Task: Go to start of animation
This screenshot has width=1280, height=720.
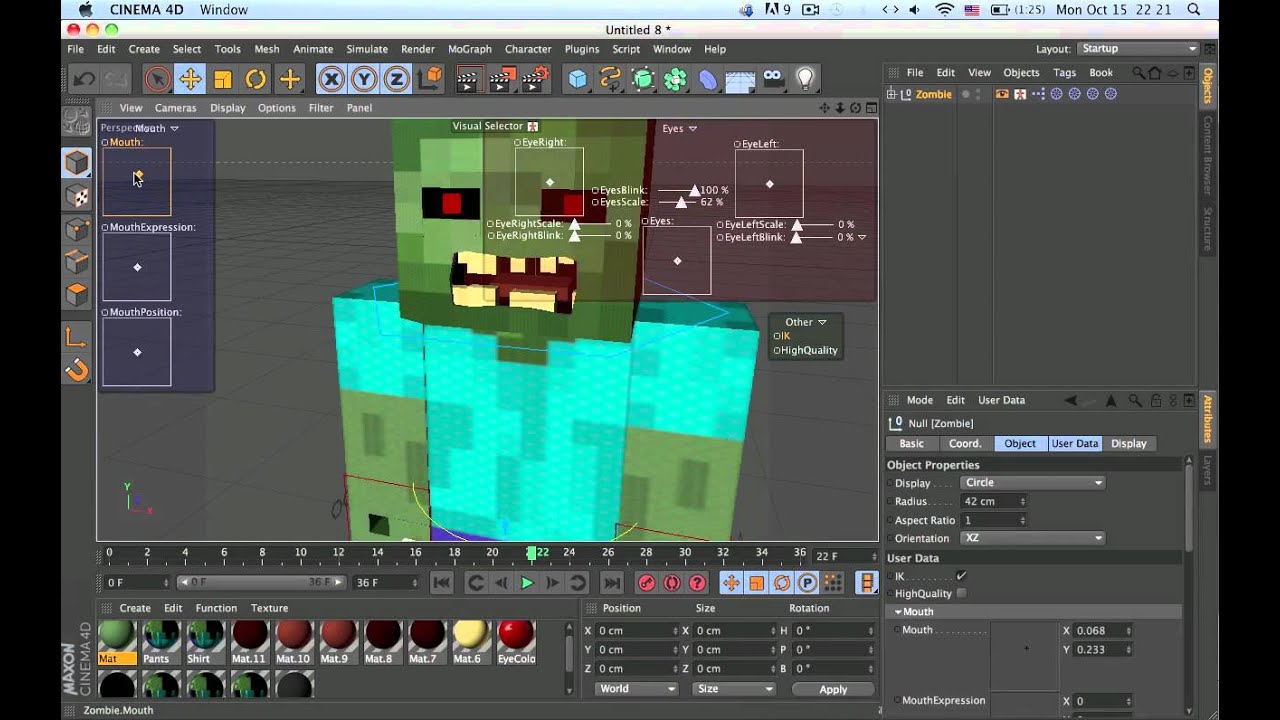Action: point(441,583)
